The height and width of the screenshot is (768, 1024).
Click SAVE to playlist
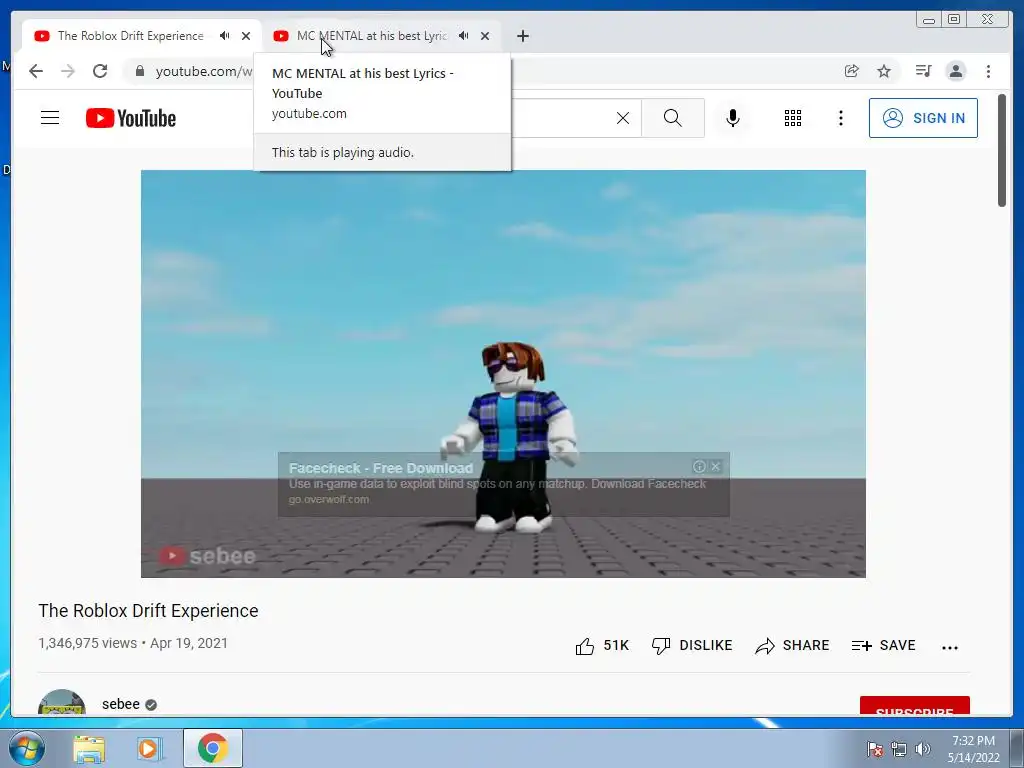click(884, 645)
